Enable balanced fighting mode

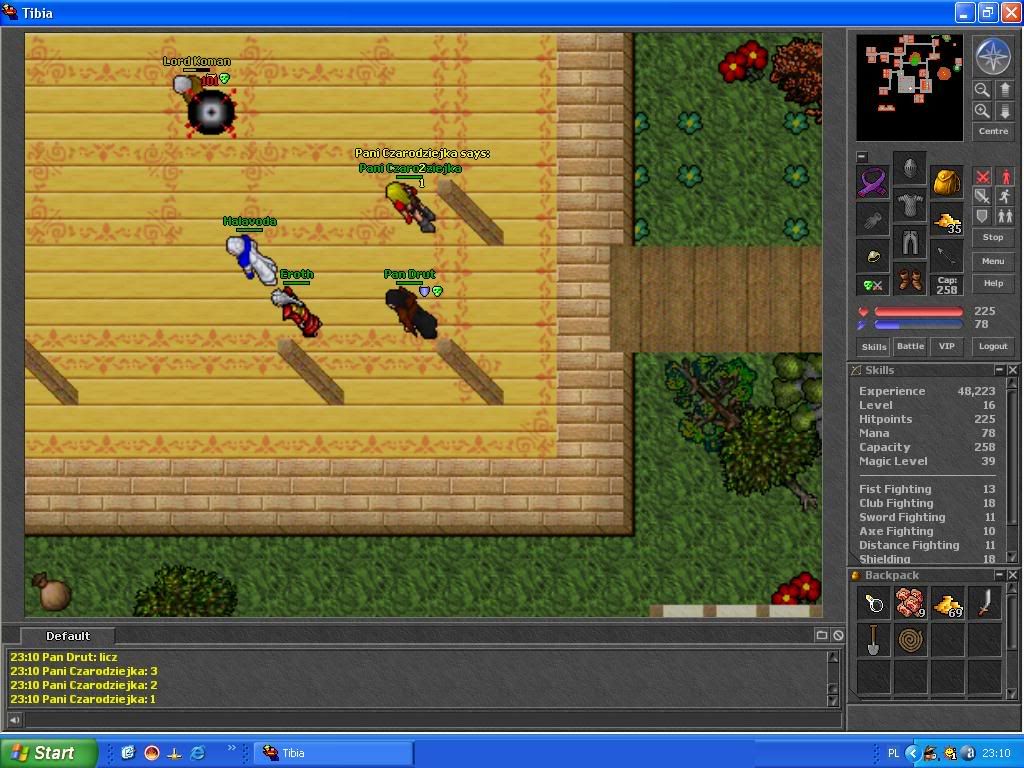click(982, 196)
